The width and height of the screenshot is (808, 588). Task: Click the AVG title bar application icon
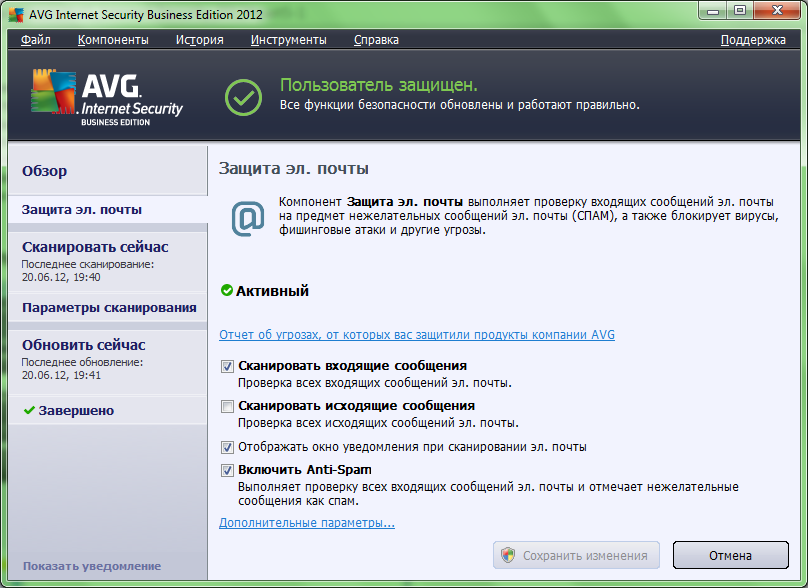click(16, 14)
